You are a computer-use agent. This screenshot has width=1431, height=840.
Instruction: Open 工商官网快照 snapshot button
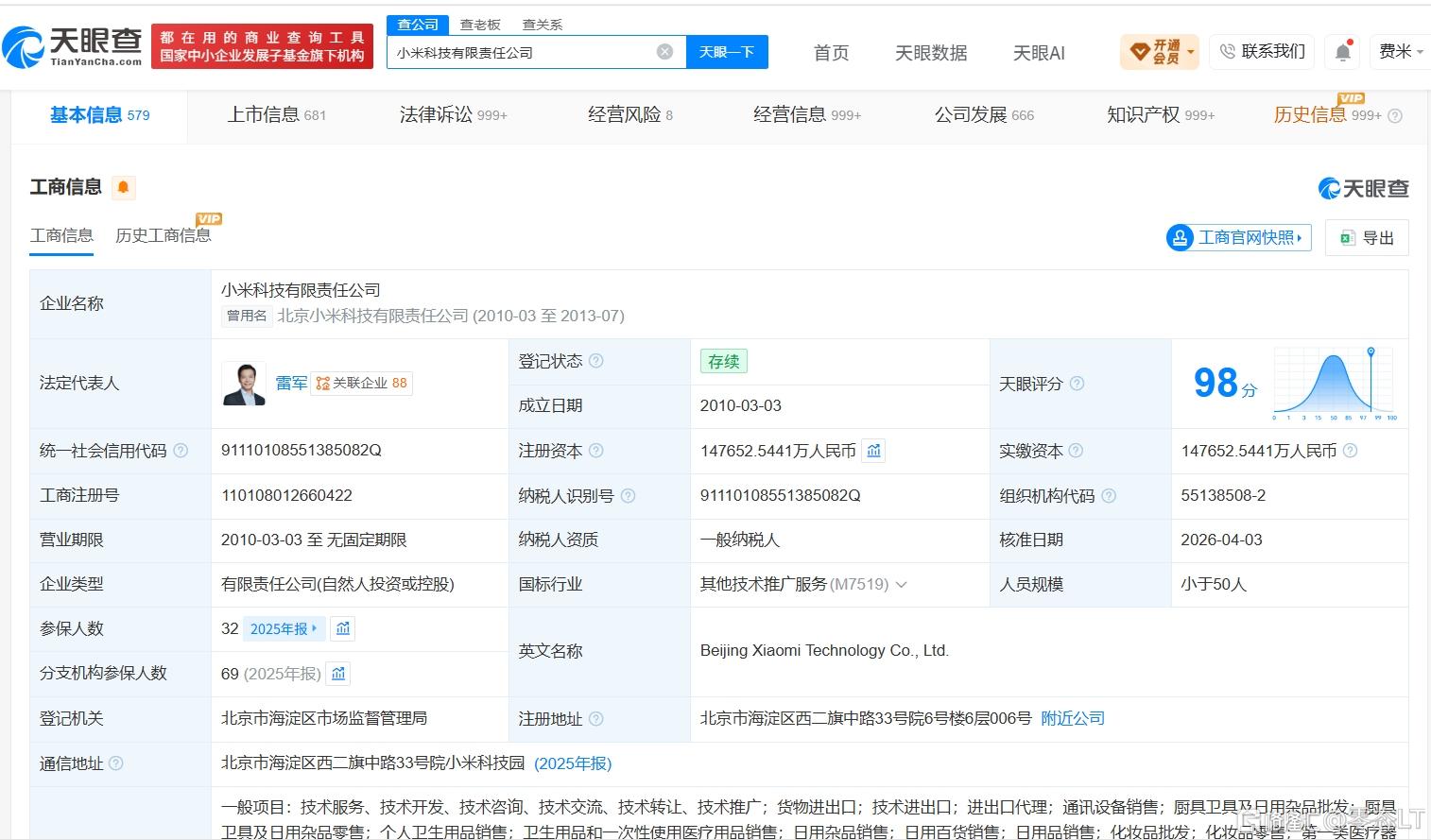(1239, 238)
